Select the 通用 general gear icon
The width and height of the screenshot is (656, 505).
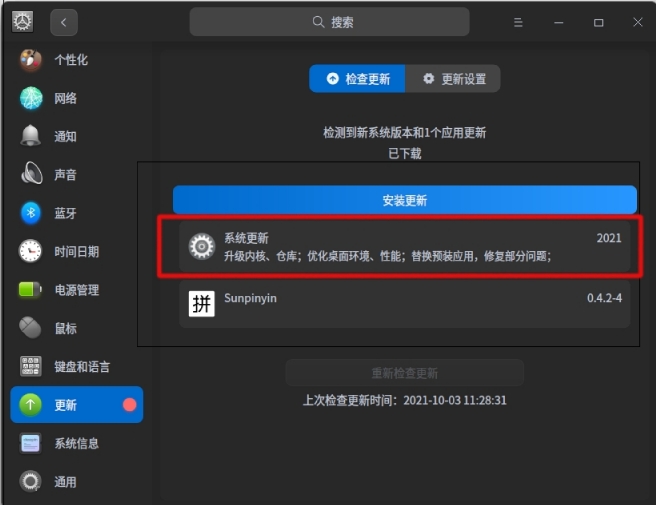[x=30, y=482]
